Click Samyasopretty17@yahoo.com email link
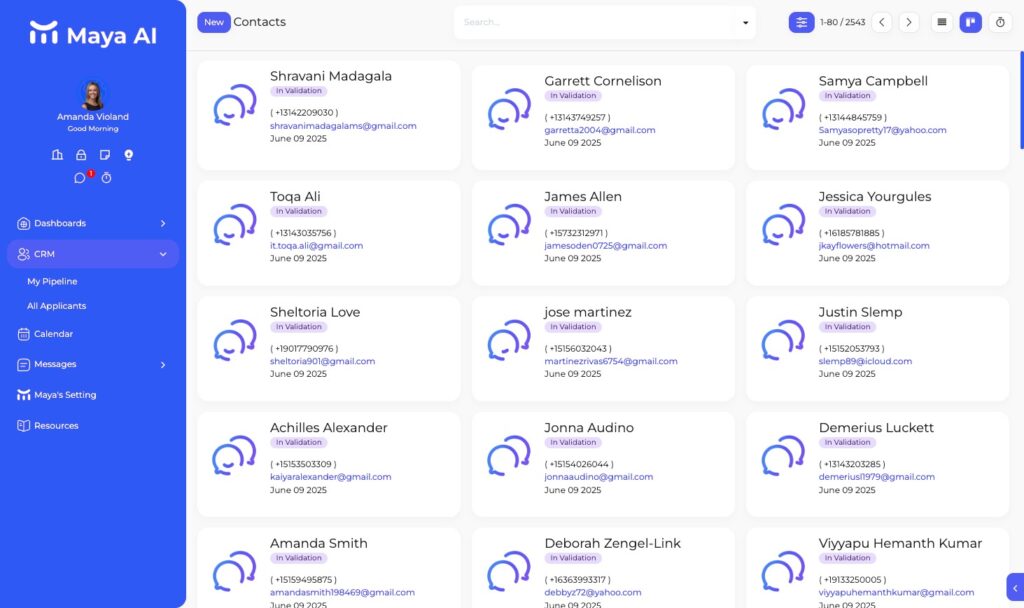The height and width of the screenshot is (608, 1024). pos(882,130)
